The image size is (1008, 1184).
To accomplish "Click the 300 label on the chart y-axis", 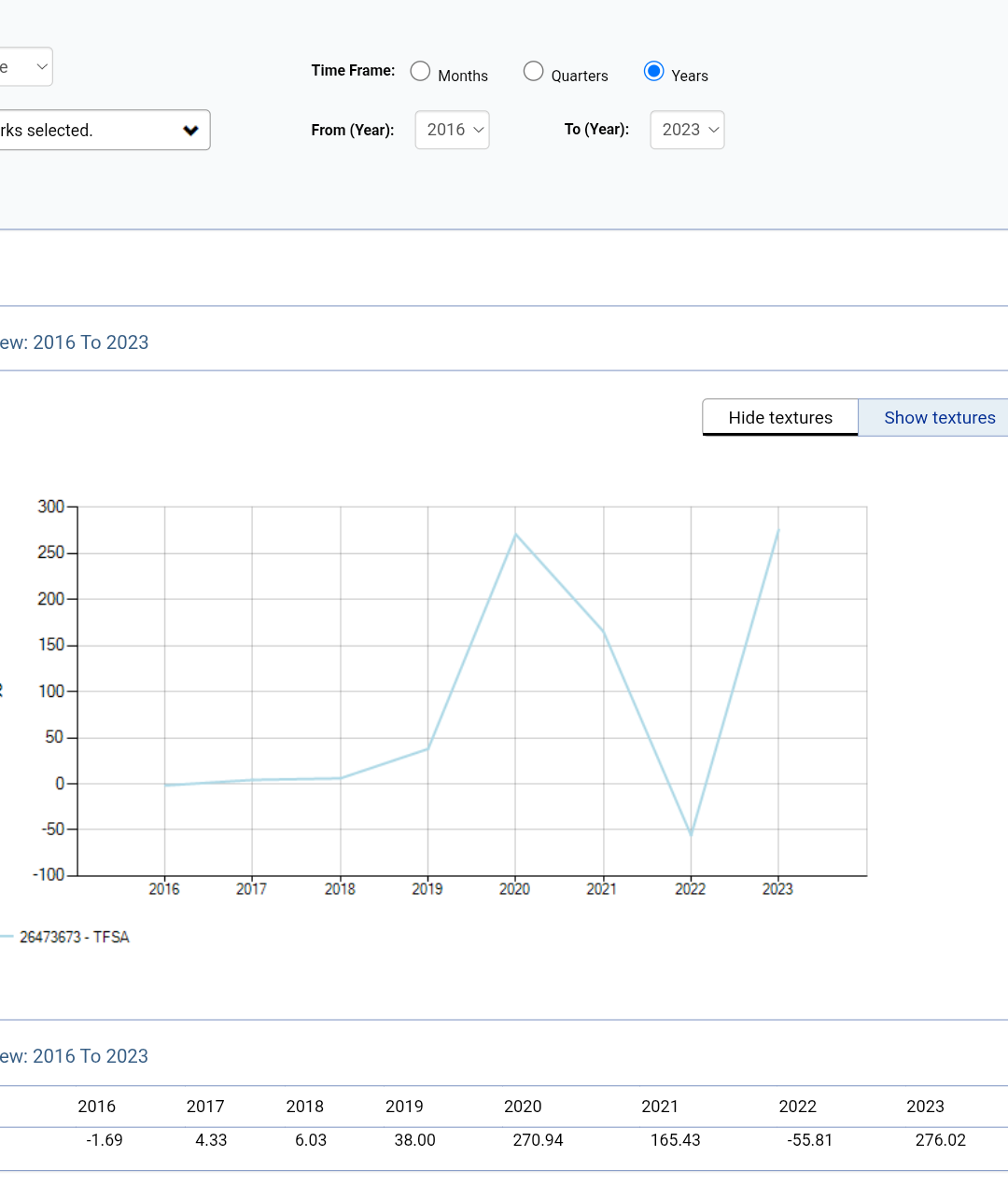I will (x=50, y=507).
